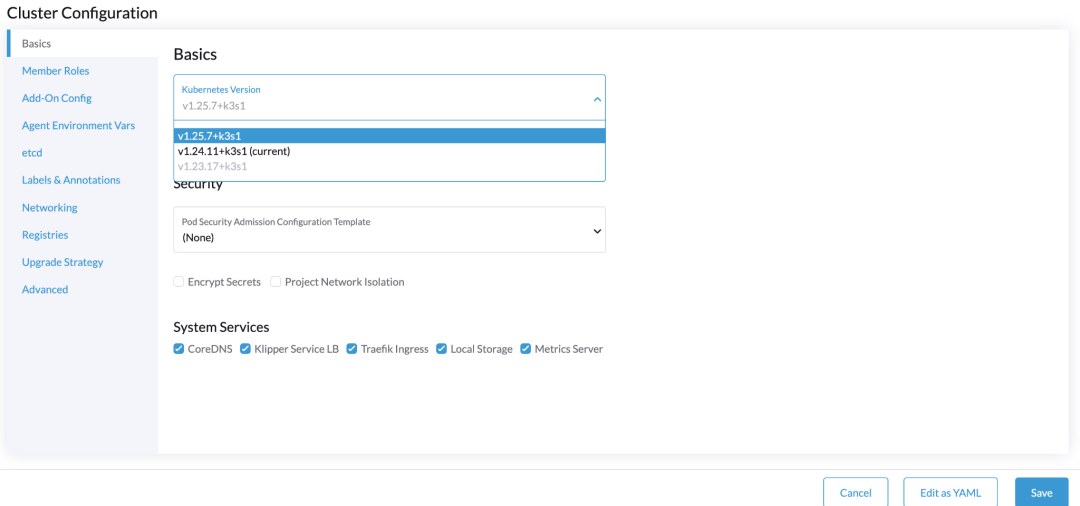Switch to the Networking tab
The image size is (1080, 506).
pyautogui.click(x=49, y=208)
